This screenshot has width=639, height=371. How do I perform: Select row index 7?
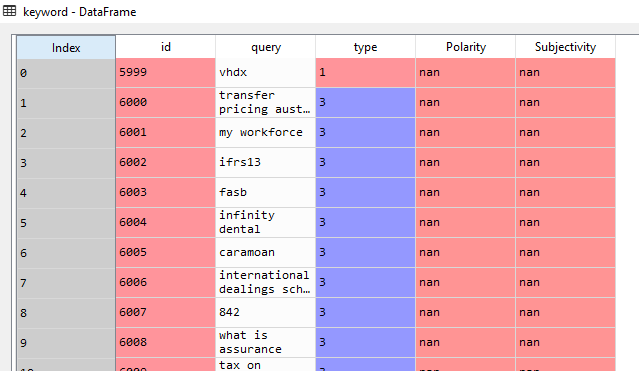66,283
